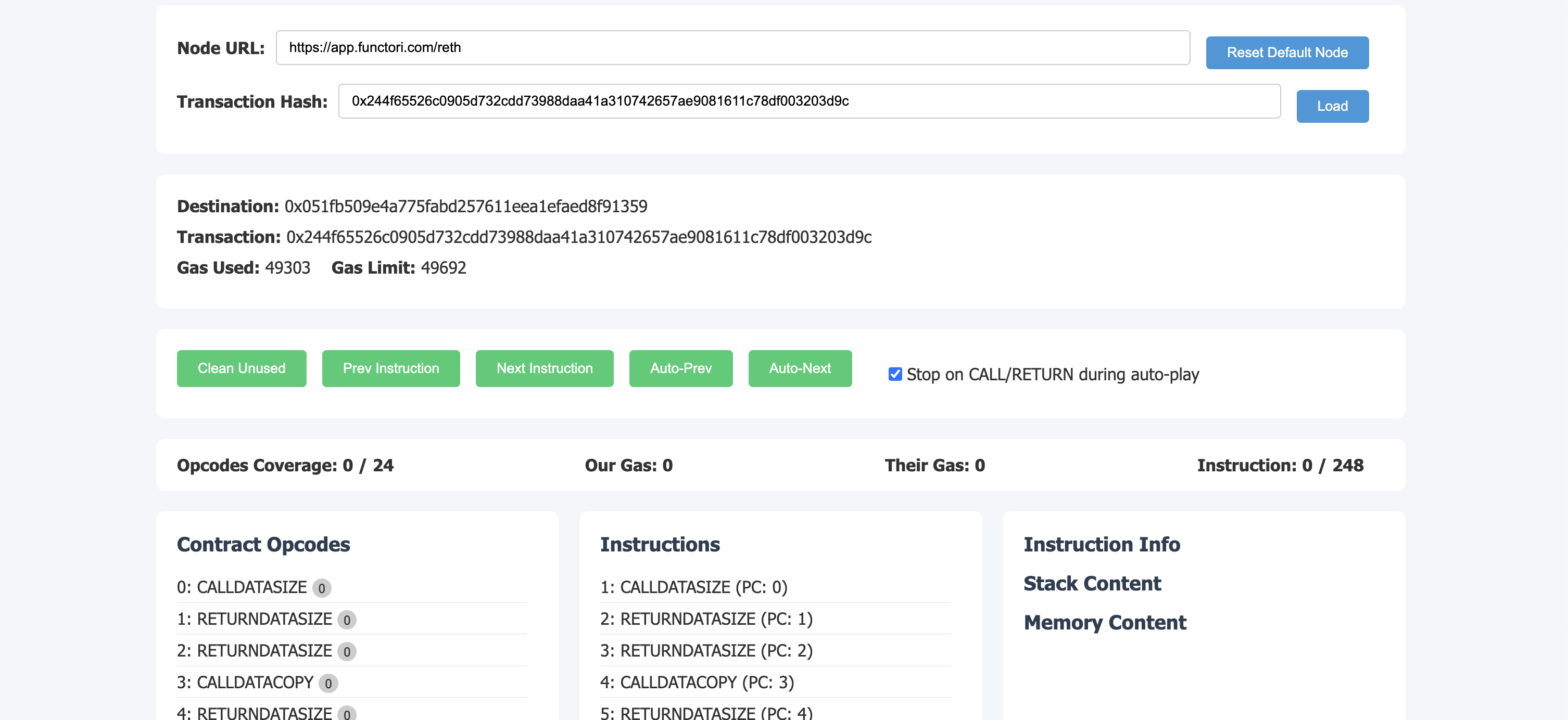This screenshot has width=1568, height=720.
Task: Advance using Next Instruction button
Action: pyautogui.click(x=544, y=368)
